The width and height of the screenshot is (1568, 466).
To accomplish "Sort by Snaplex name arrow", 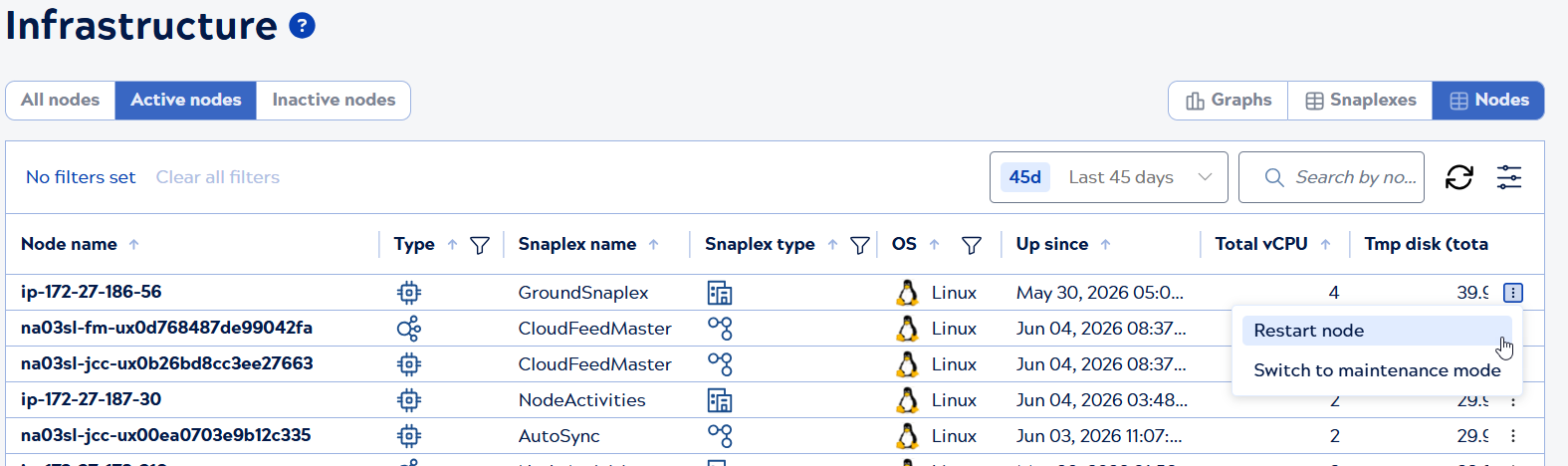I will (x=653, y=244).
